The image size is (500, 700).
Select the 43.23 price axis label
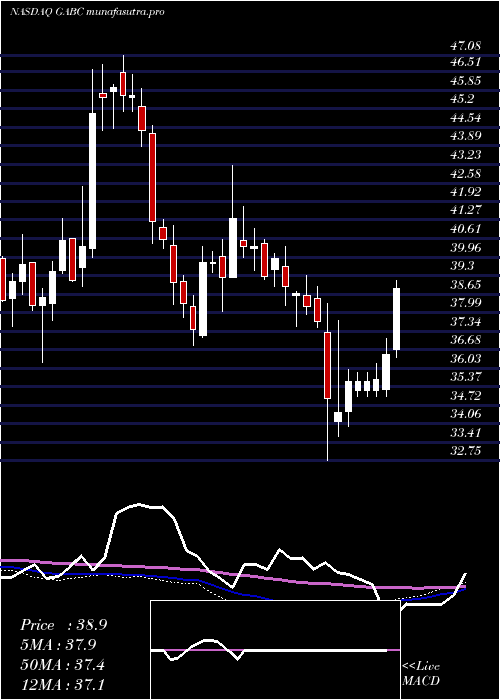tap(465, 155)
